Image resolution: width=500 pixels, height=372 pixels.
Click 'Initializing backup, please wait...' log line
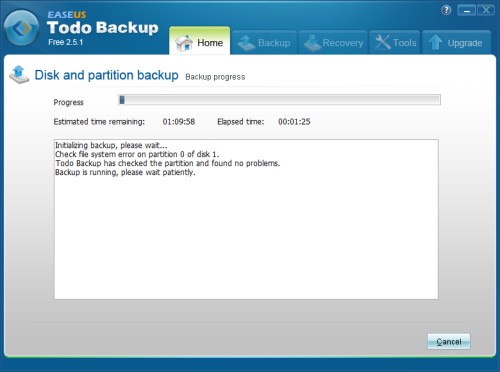pos(111,145)
